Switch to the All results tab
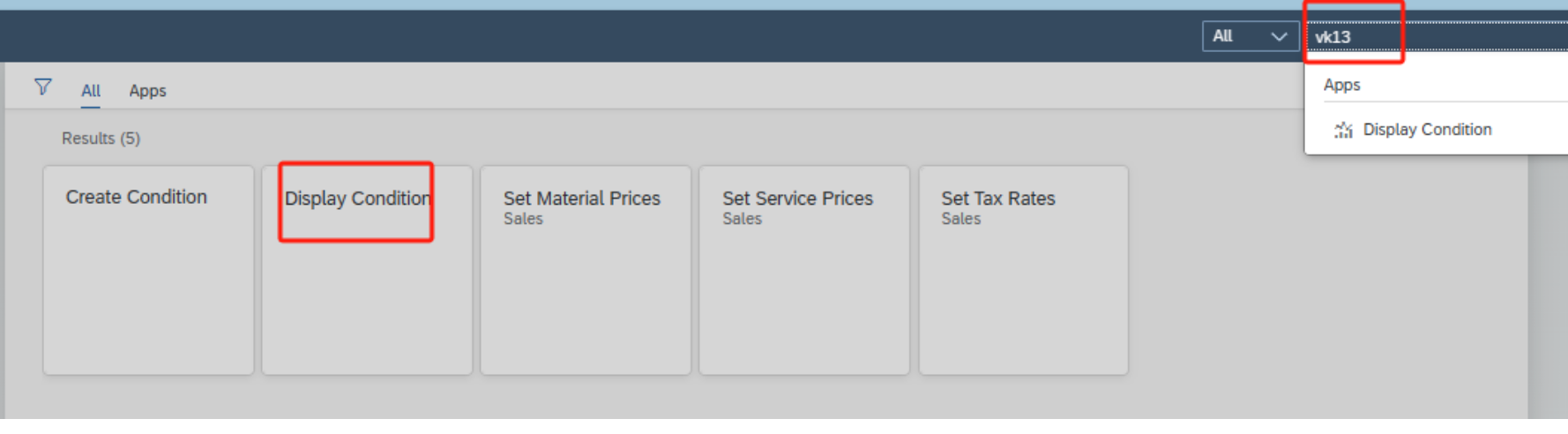This screenshot has height=434, width=1568. 91,91
